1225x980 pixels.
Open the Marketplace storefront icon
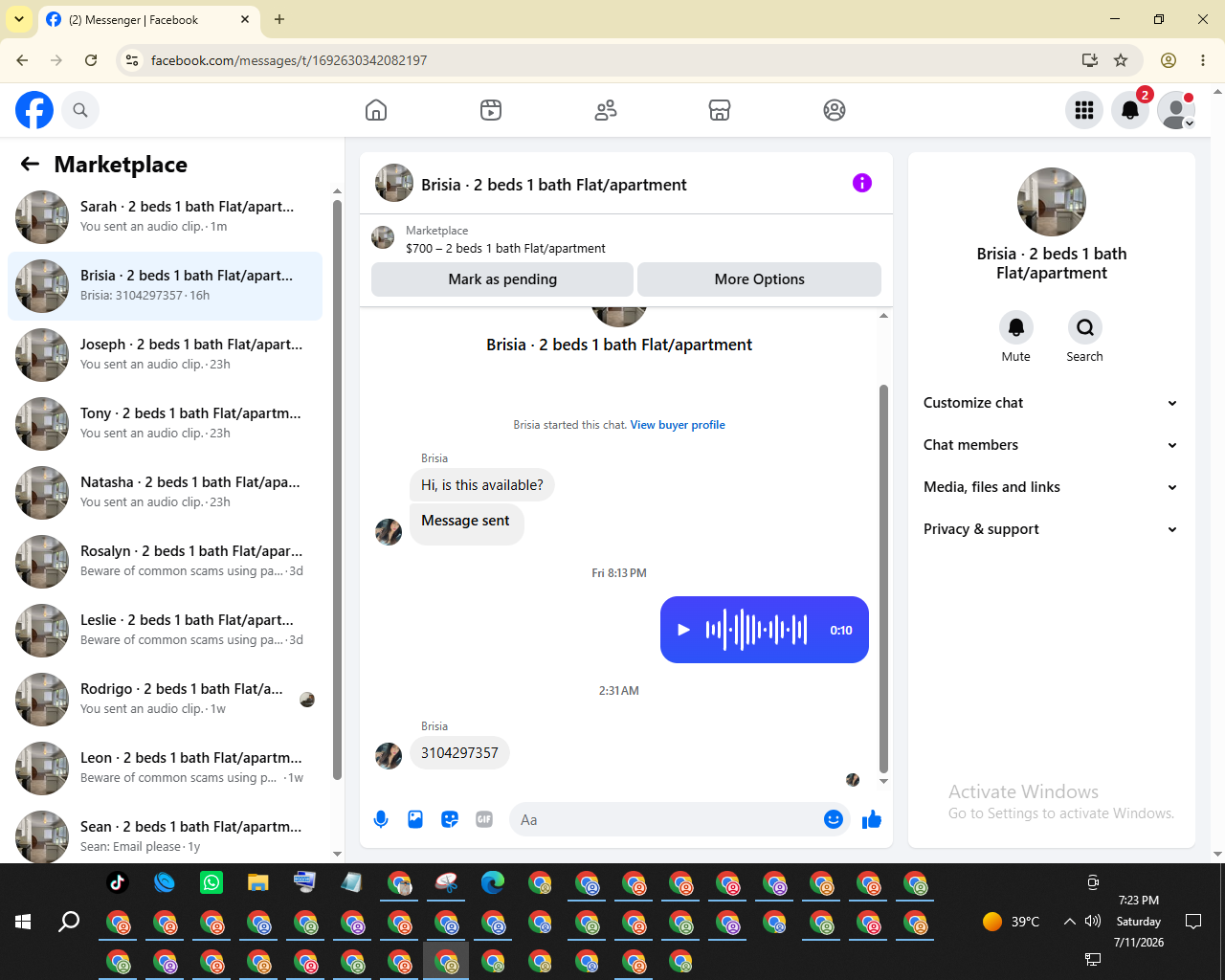coord(720,110)
